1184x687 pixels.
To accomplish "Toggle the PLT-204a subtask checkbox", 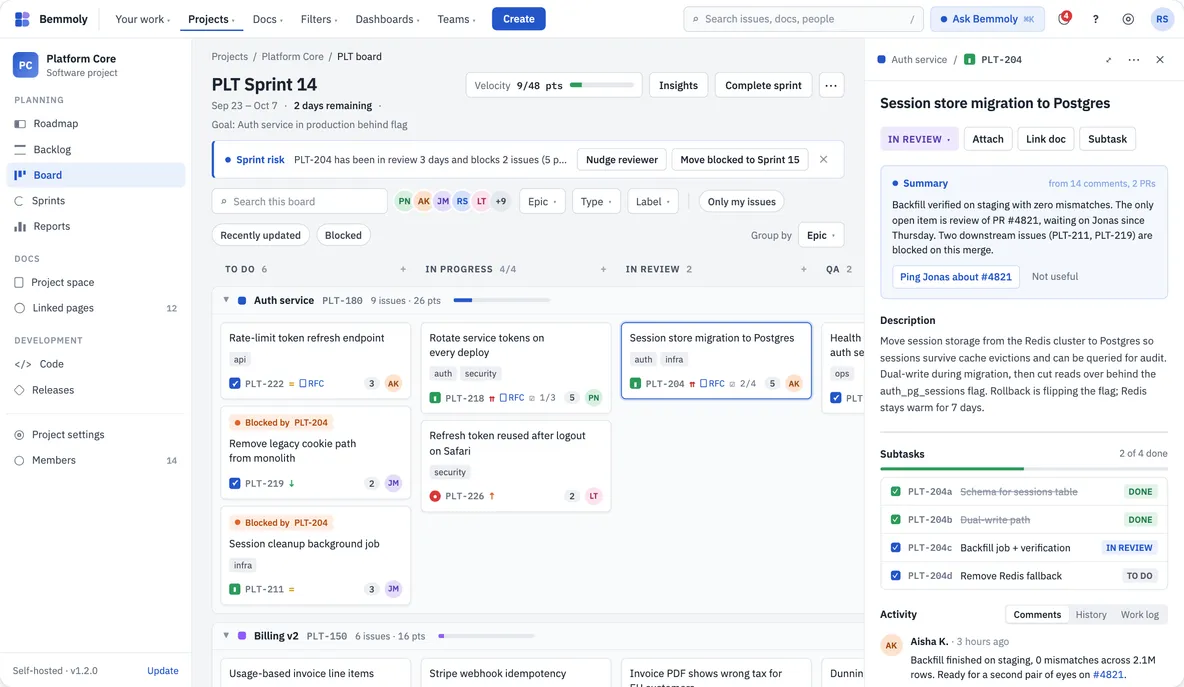I will tap(896, 491).
